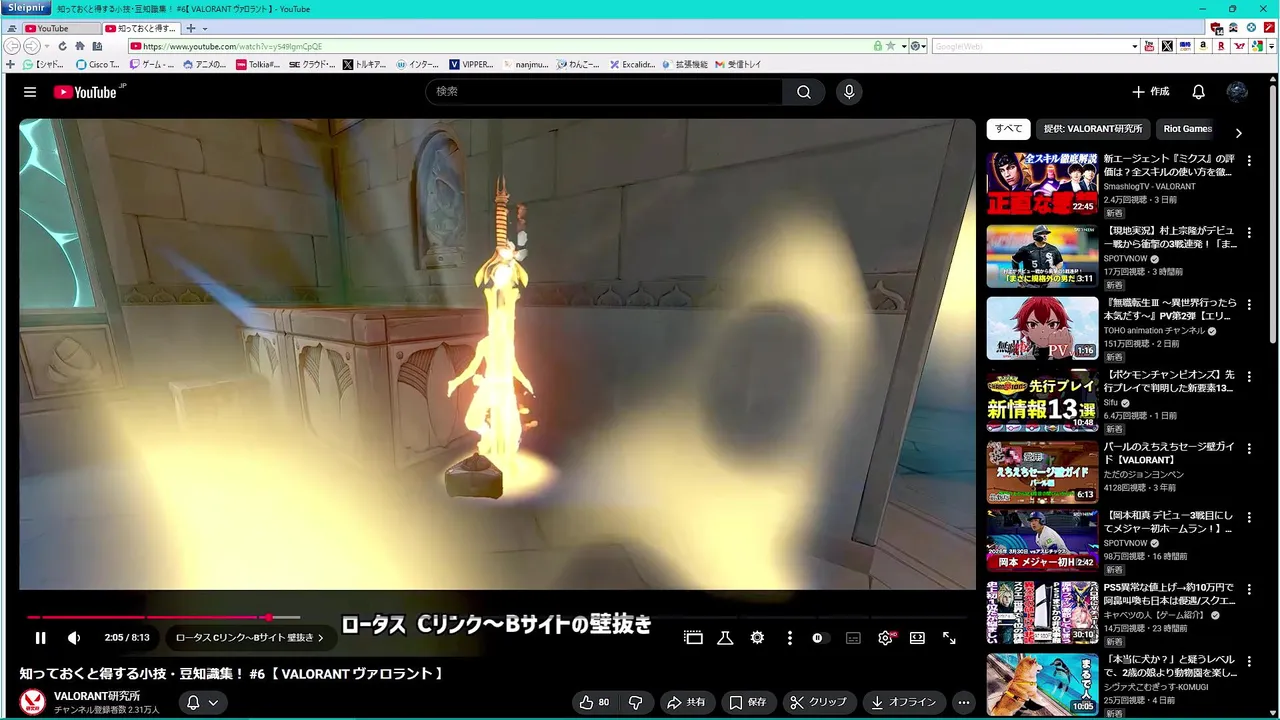Mute the video volume
This screenshot has height=720, width=1280.
(x=74, y=638)
